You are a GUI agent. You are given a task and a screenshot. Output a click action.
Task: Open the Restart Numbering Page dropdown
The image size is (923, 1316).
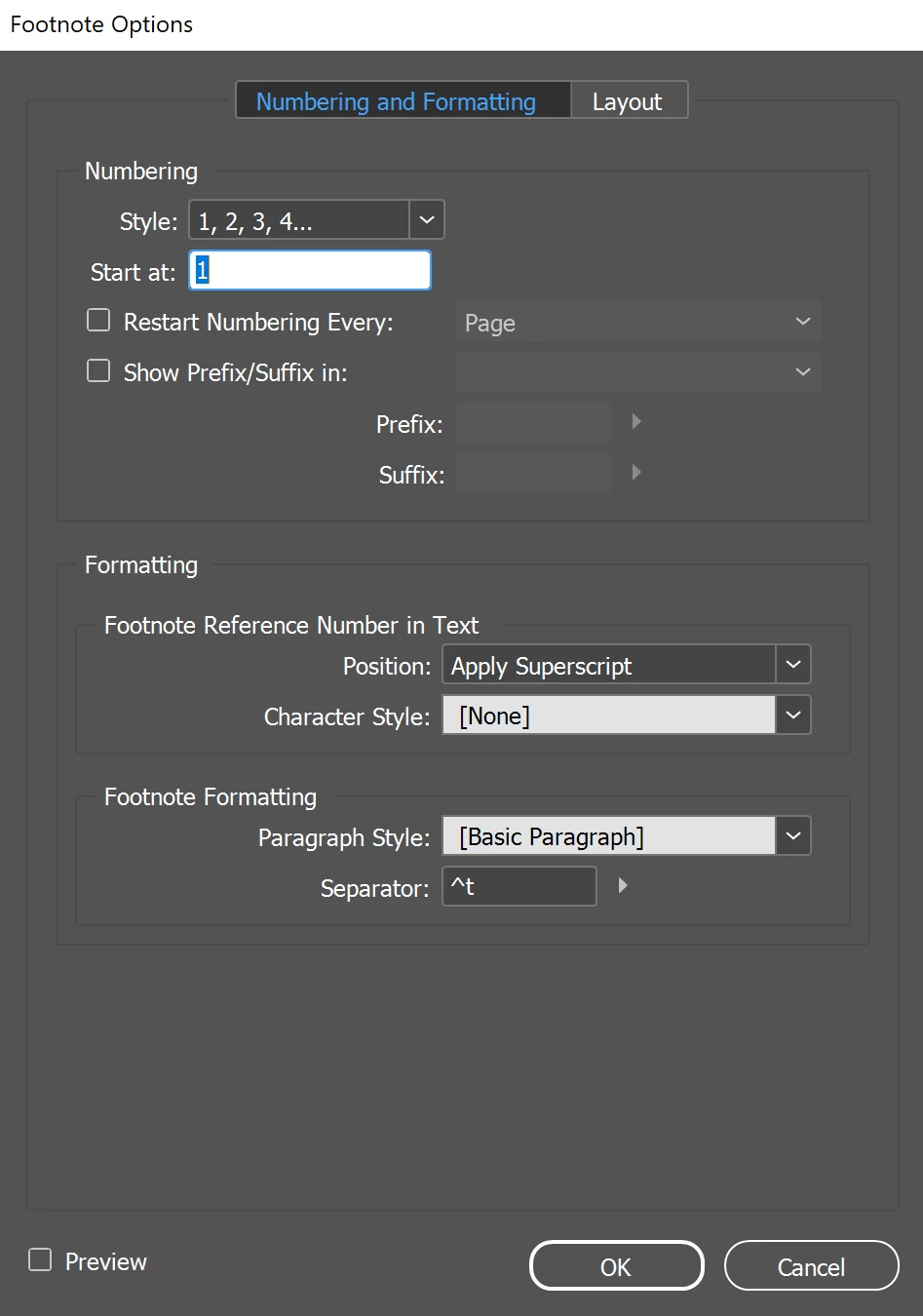pyautogui.click(x=637, y=322)
